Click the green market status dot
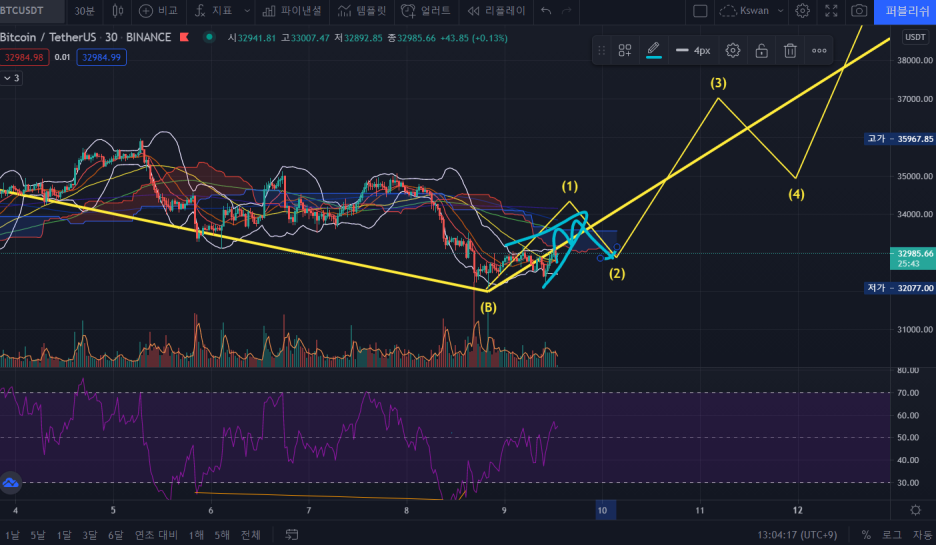This screenshot has height=545, width=936. pyautogui.click(x=209, y=37)
